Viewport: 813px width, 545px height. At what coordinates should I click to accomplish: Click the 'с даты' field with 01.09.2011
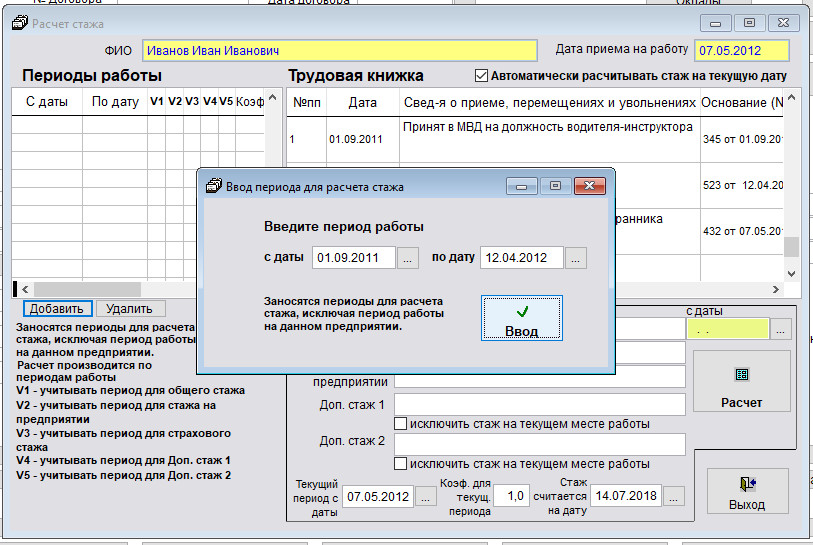point(354,258)
